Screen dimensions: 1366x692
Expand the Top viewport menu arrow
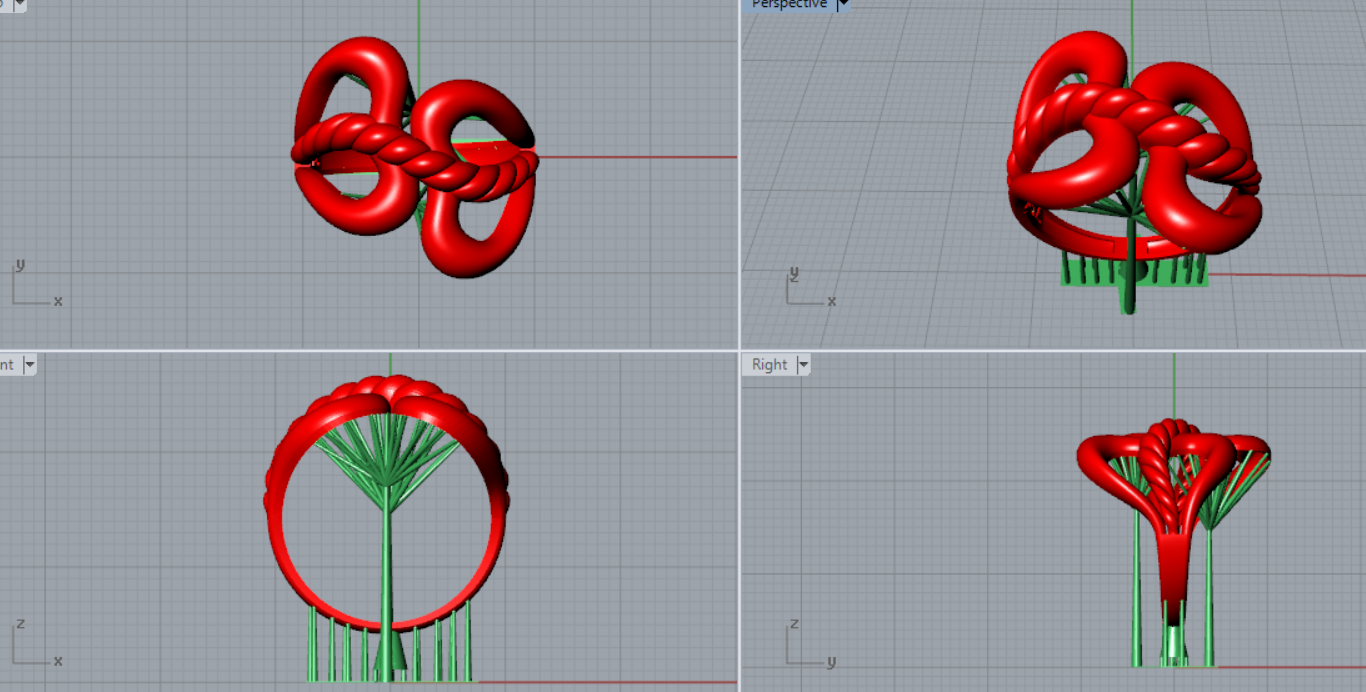[x=20, y=4]
